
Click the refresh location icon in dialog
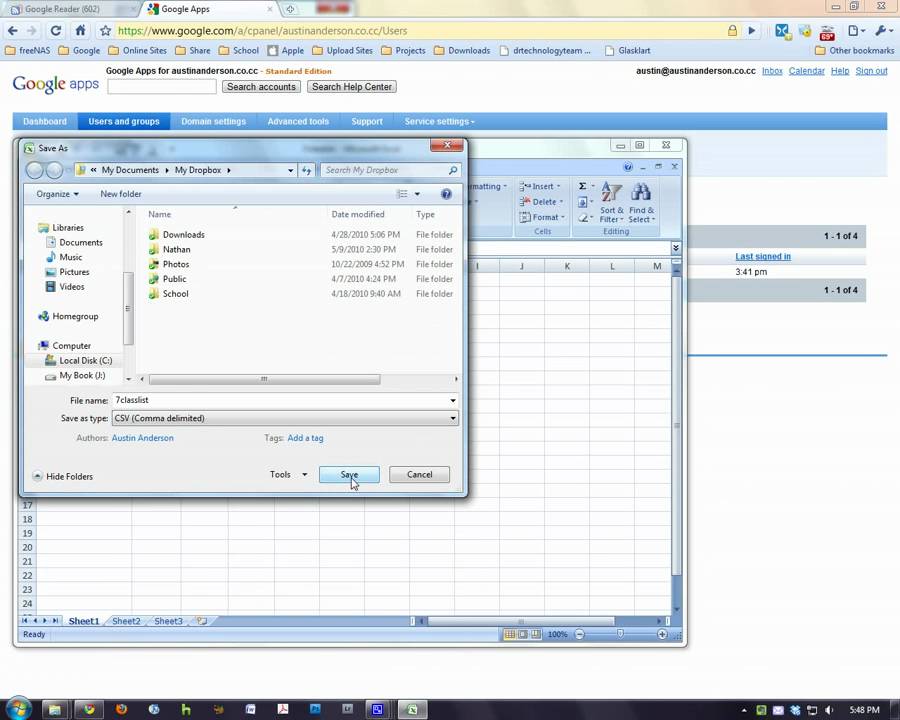(307, 170)
